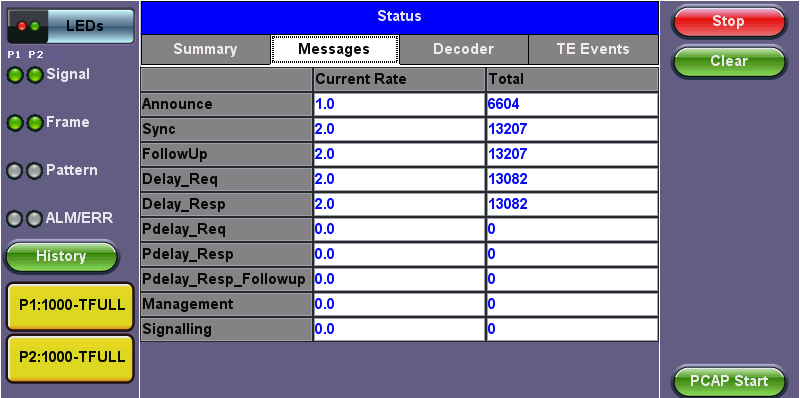800x398 pixels.
Task: Open the LEDs panel button
Action: [70, 26]
